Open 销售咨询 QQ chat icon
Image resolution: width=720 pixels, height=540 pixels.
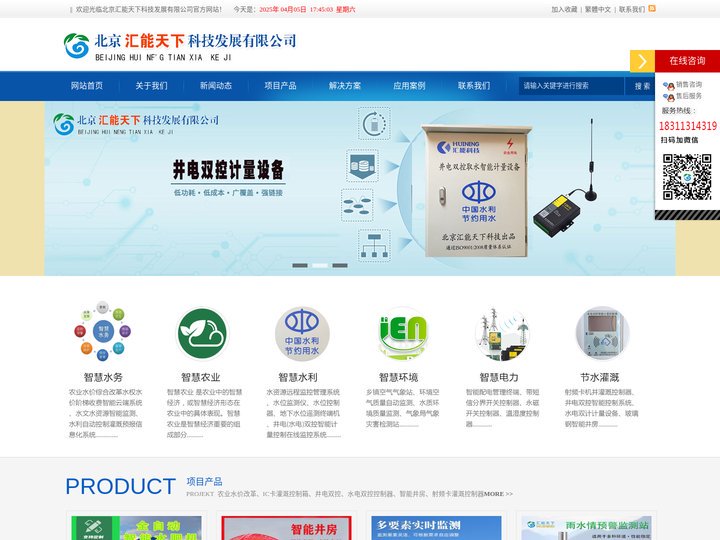(669, 85)
